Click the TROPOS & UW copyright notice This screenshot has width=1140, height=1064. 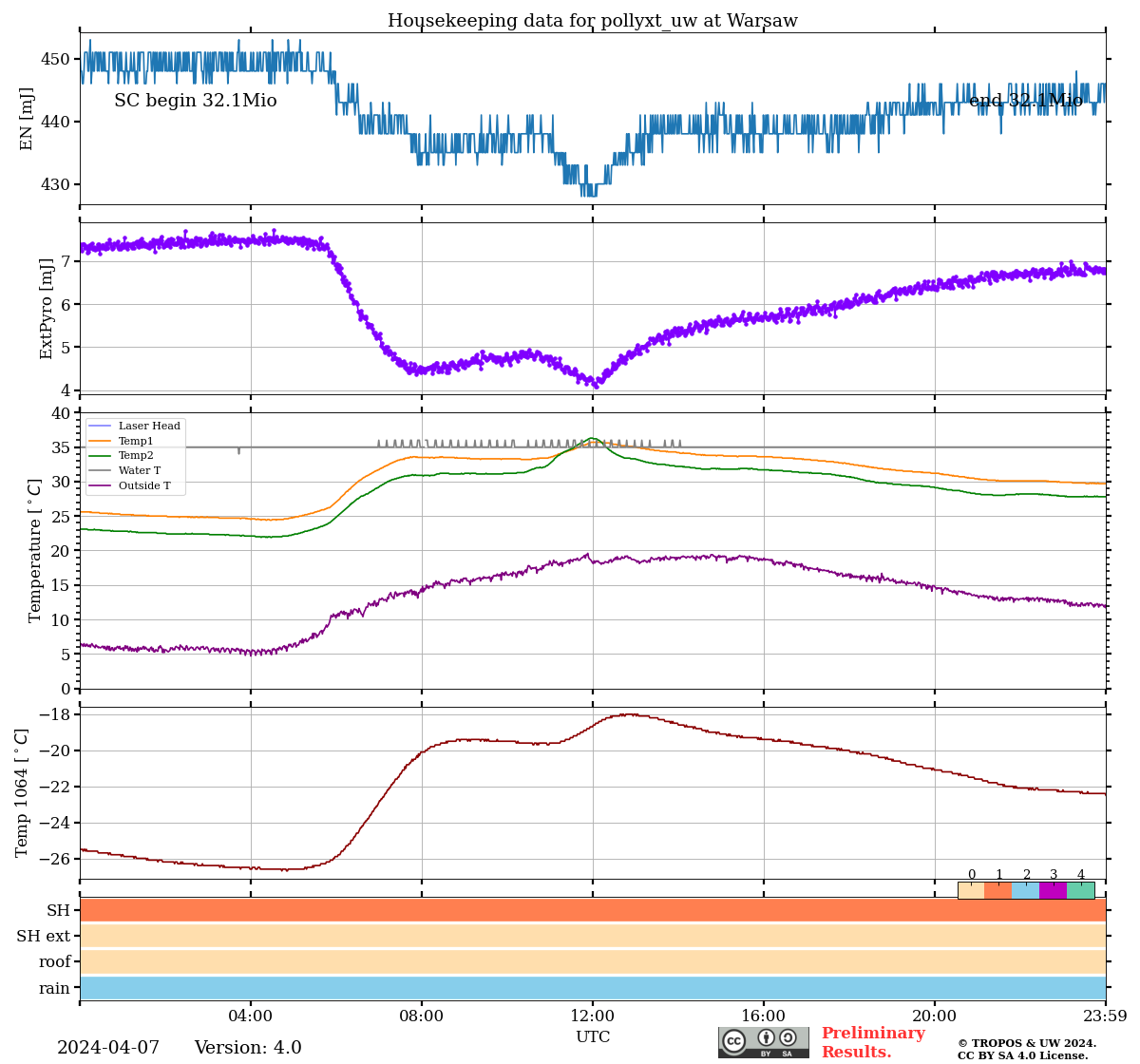1026,1049
